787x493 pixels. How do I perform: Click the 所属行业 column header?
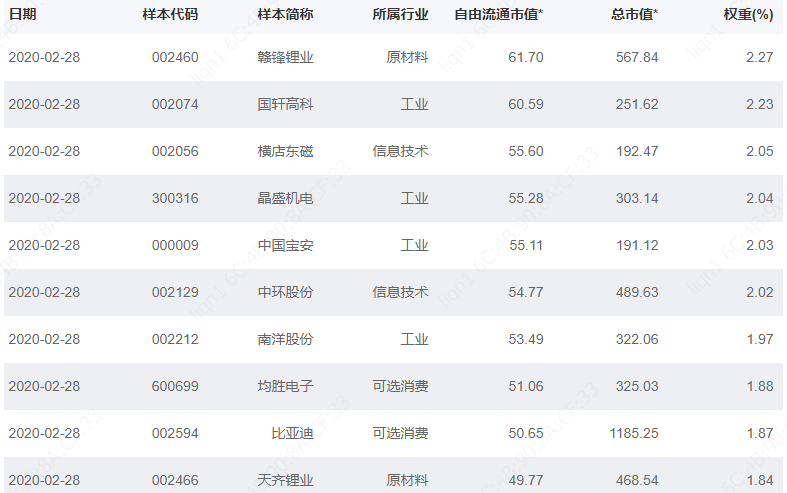(400, 14)
